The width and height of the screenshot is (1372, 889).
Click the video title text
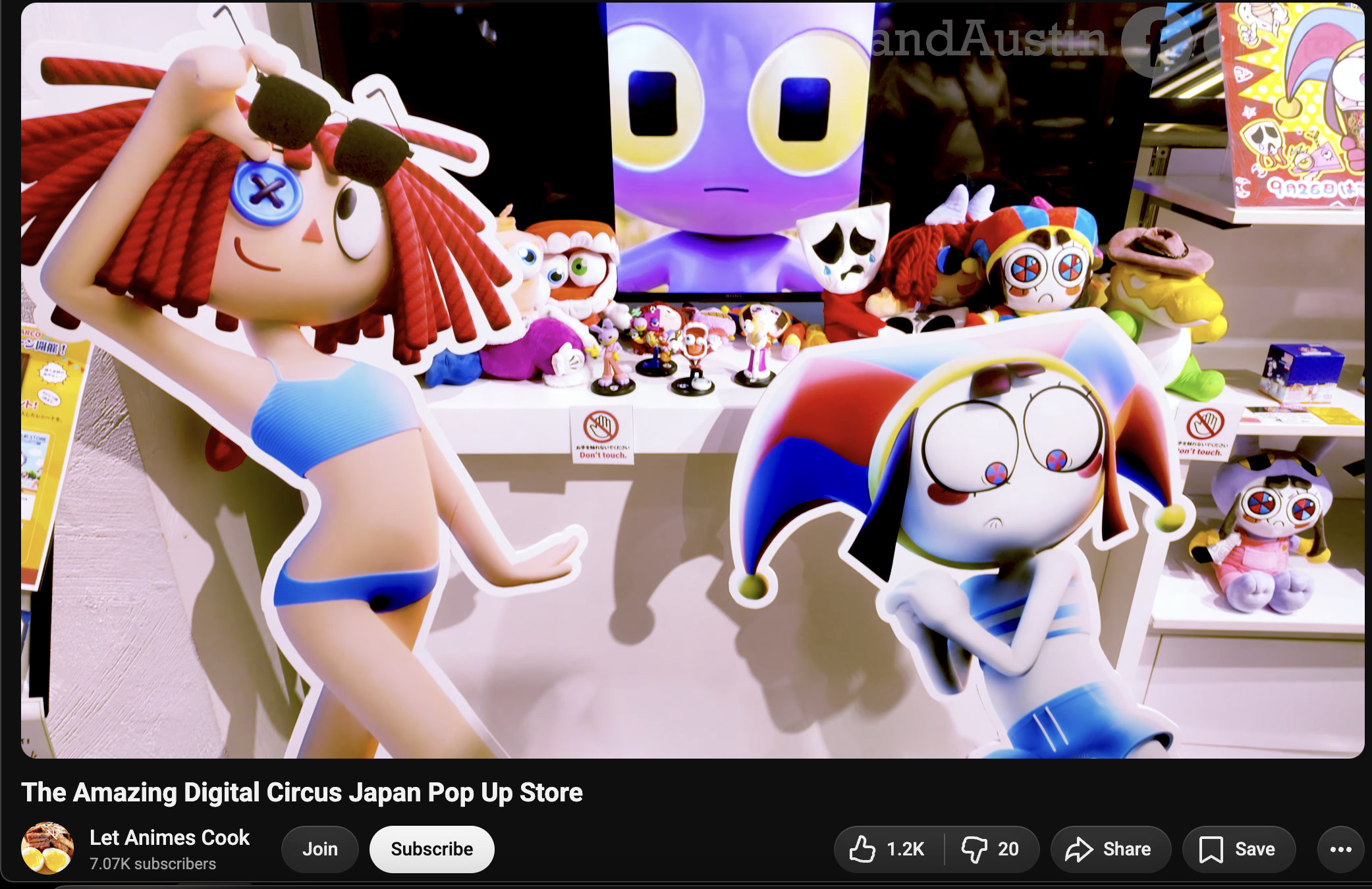(302, 792)
